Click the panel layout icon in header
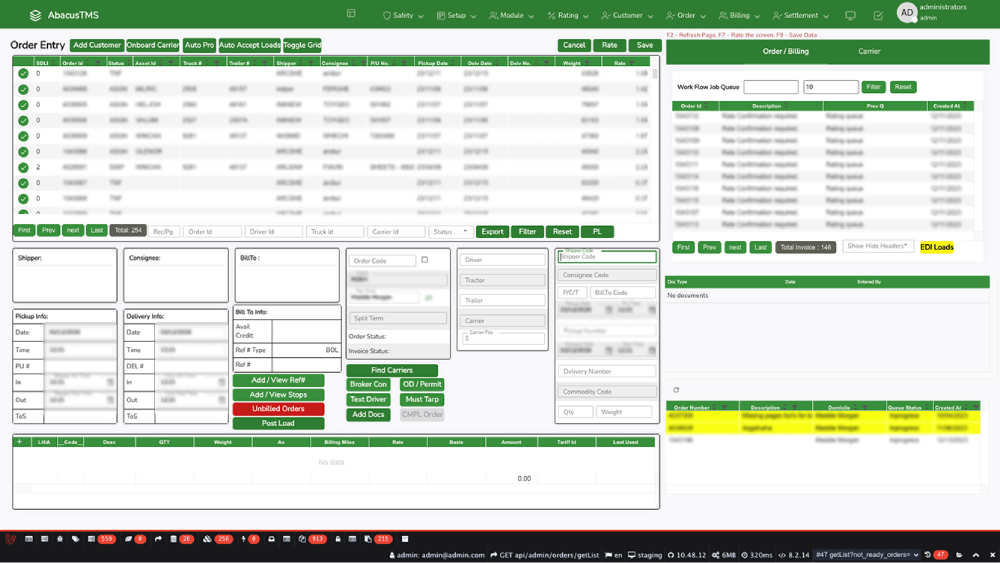Screen dimensions: 1000x563 point(351,14)
